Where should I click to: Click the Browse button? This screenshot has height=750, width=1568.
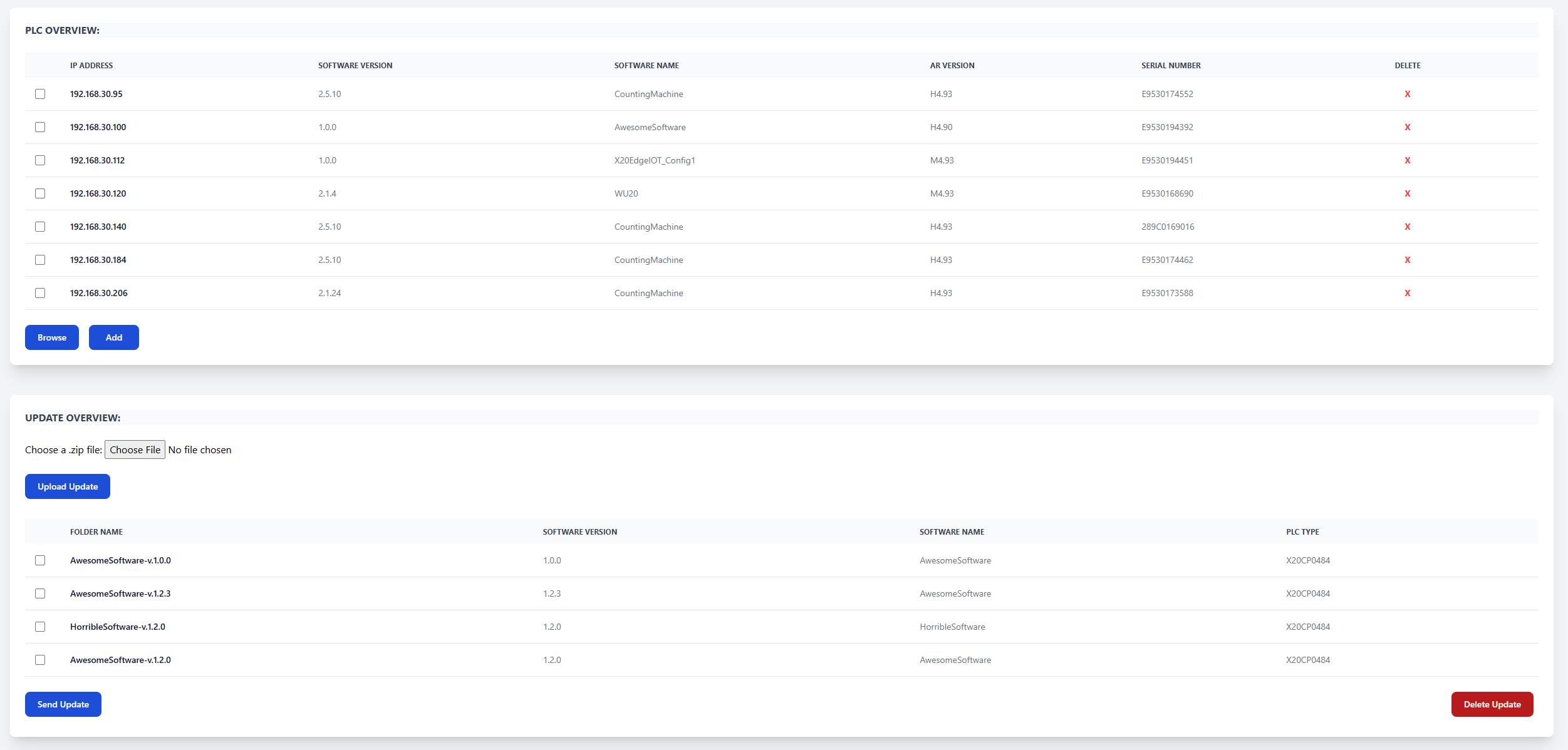tap(52, 337)
